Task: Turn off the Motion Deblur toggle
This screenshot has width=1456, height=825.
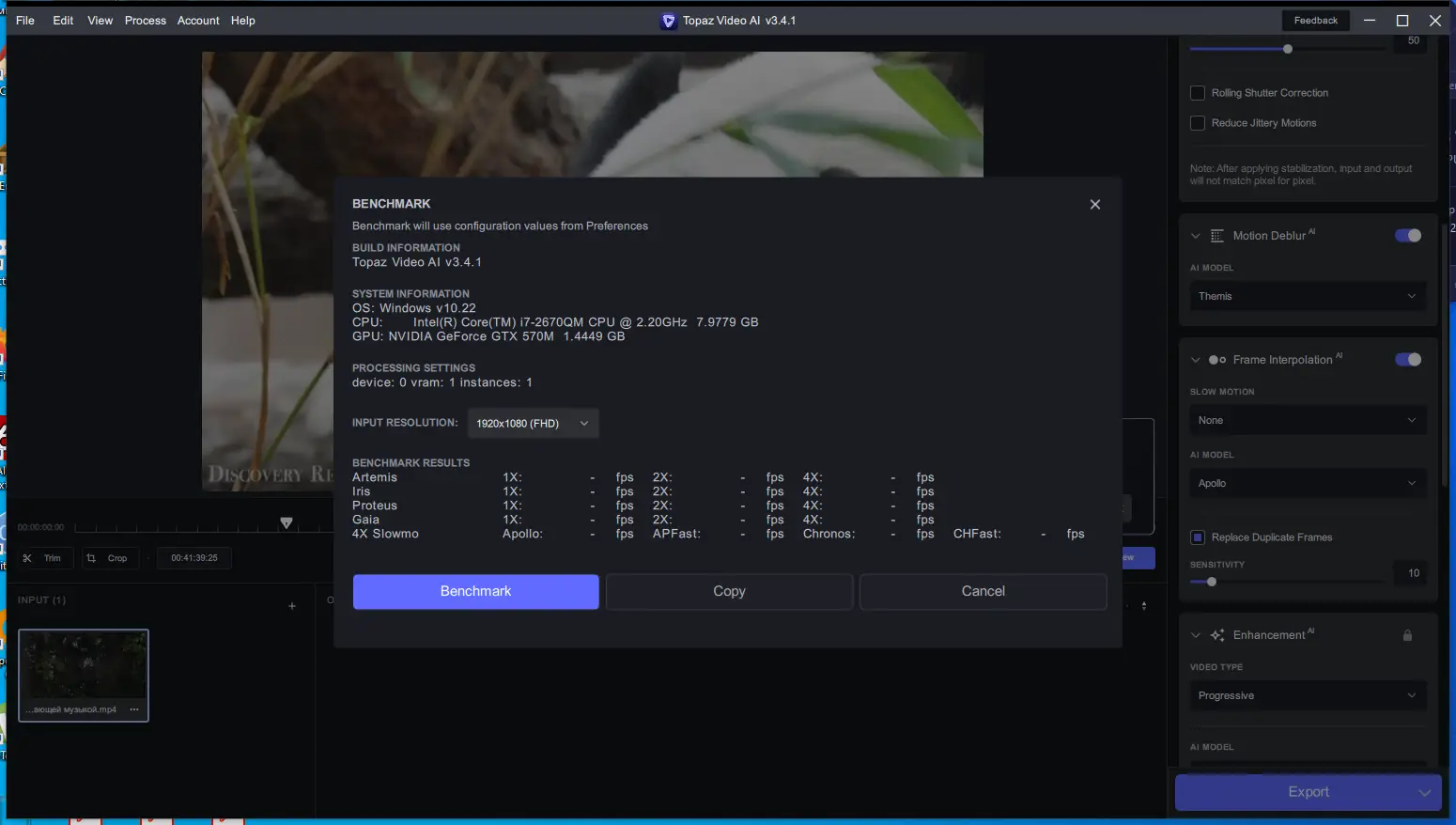Action: 1408,235
